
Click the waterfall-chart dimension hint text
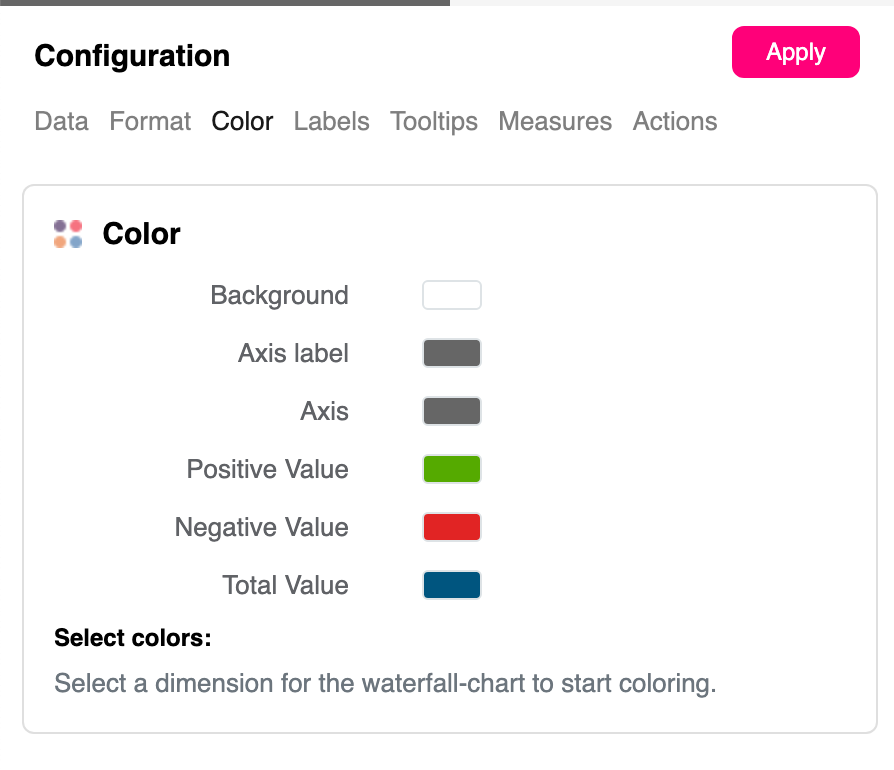click(x=385, y=685)
